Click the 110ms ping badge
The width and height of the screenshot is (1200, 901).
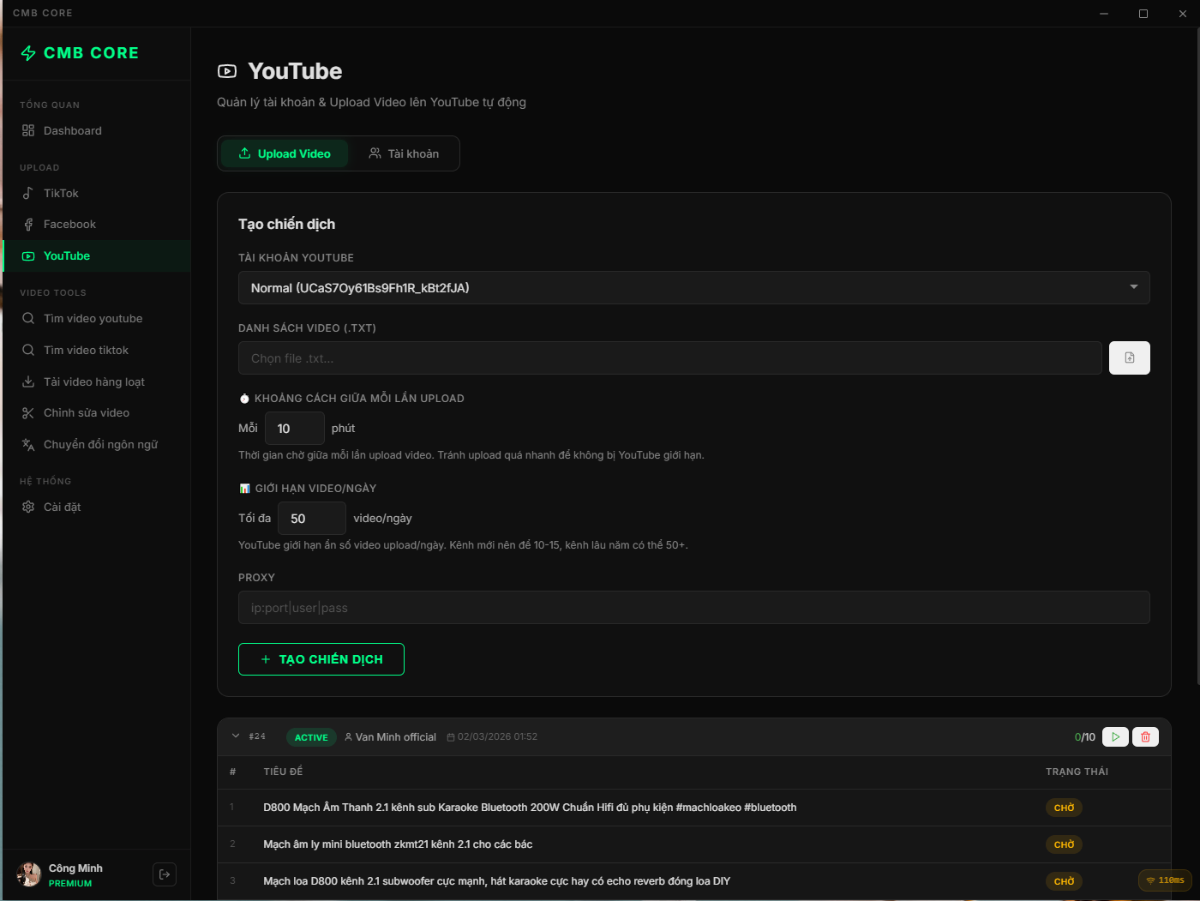(x=1164, y=881)
